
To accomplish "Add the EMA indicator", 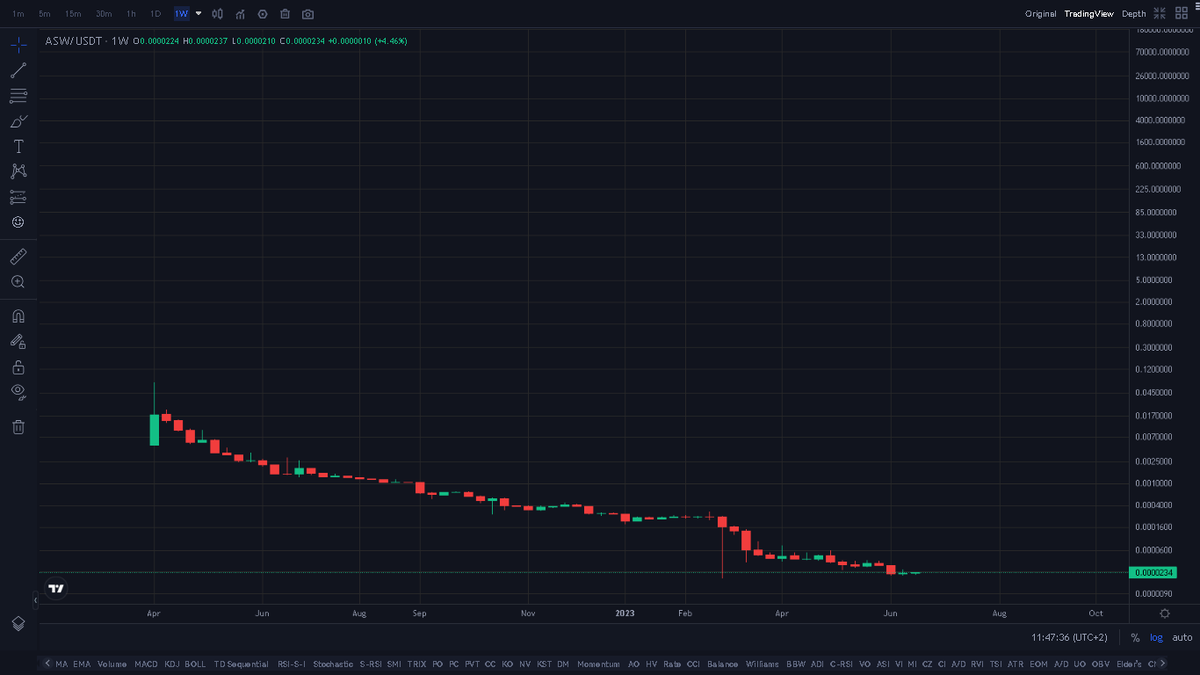I will [81, 664].
